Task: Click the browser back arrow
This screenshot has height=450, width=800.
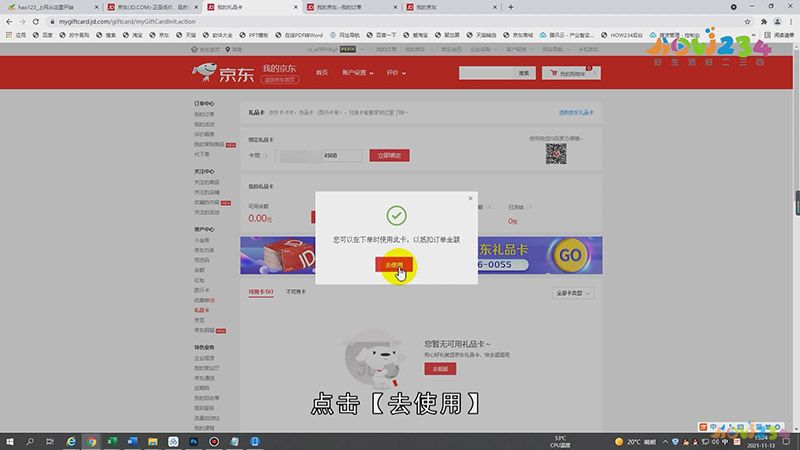Action: [9, 21]
